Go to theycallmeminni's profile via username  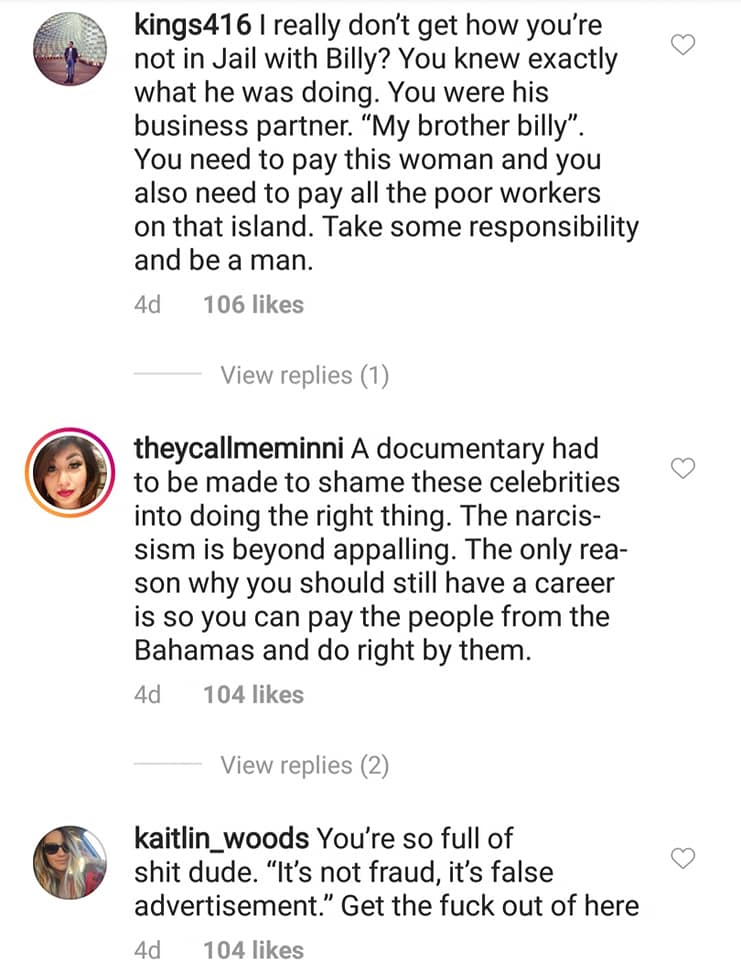coord(239,450)
